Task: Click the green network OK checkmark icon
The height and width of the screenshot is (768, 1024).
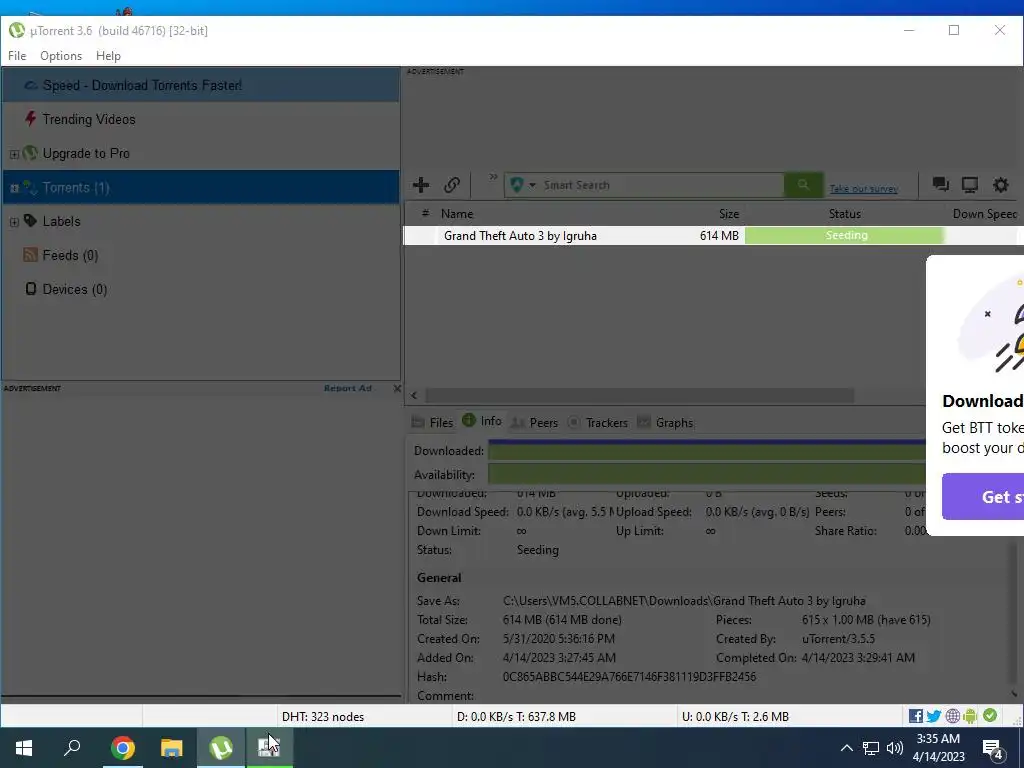Action: pyautogui.click(x=990, y=716)
